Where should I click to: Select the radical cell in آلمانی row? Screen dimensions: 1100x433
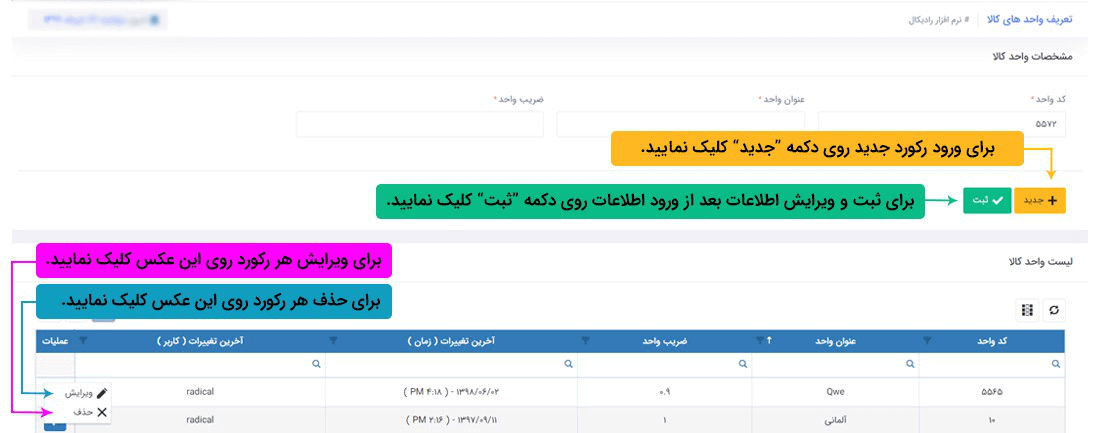(200, 420)
